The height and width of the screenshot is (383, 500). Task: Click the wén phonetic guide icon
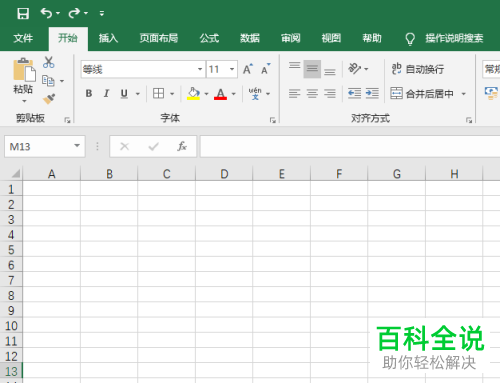click(255, 94)
